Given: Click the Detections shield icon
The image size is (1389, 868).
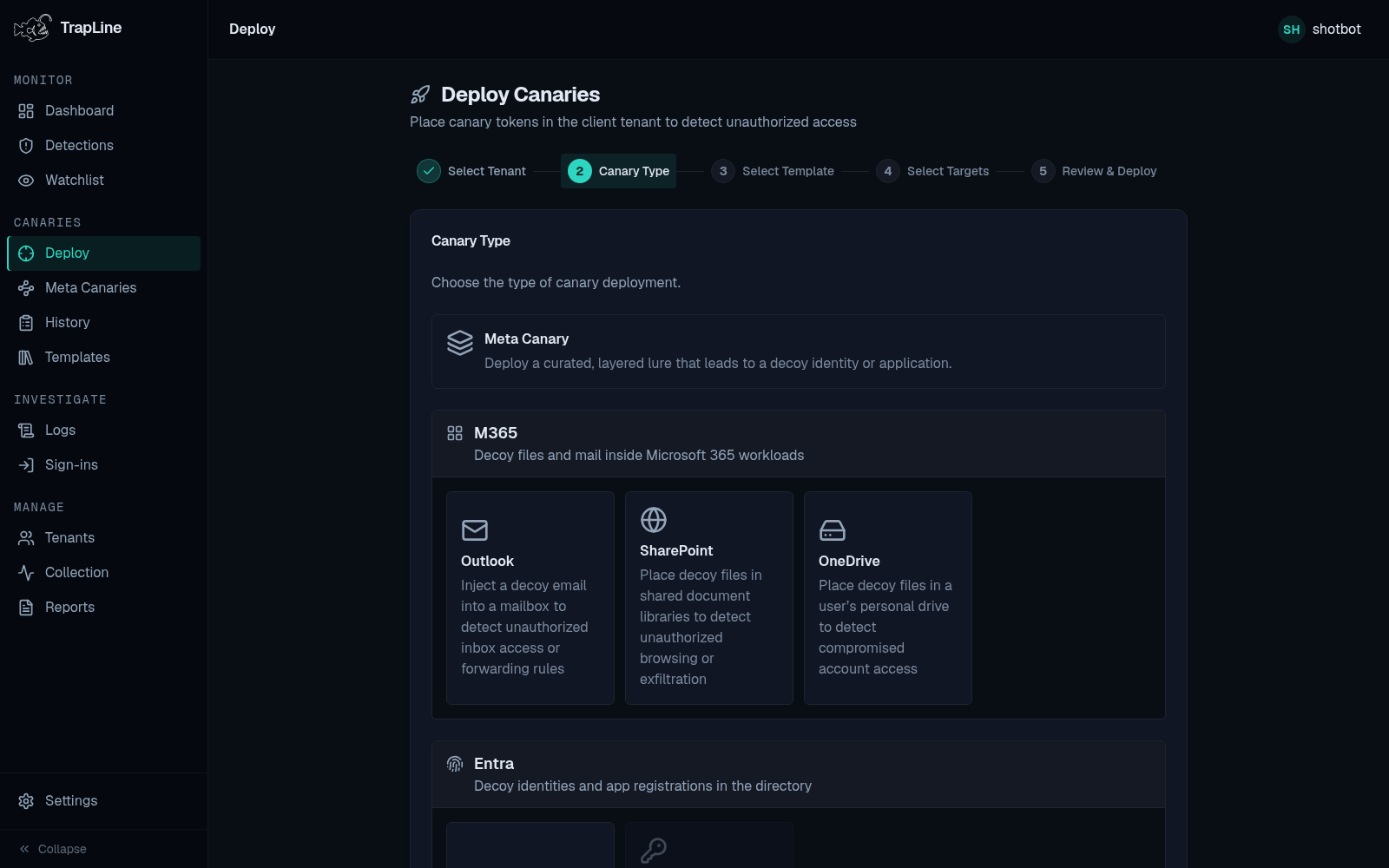Looking at the screenshot, I should (x=26, y=146).
